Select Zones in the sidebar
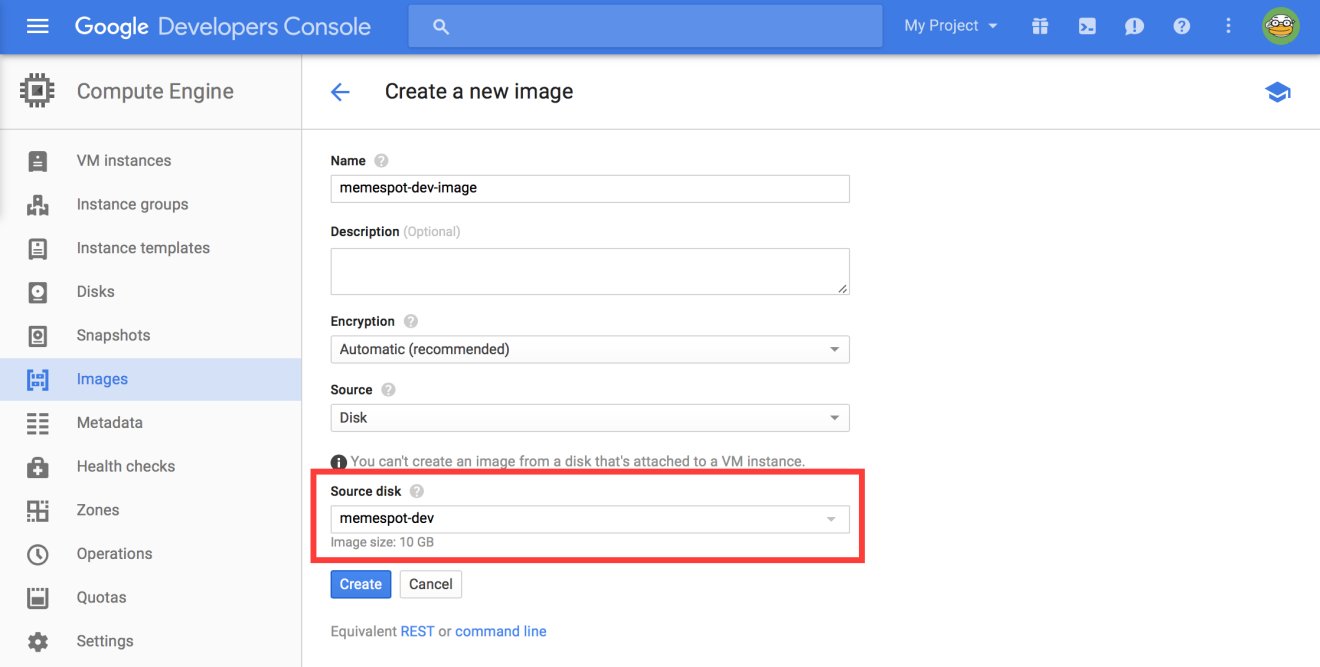The height and width of the screenshot is (667, 1320). (x=98, y=510)
